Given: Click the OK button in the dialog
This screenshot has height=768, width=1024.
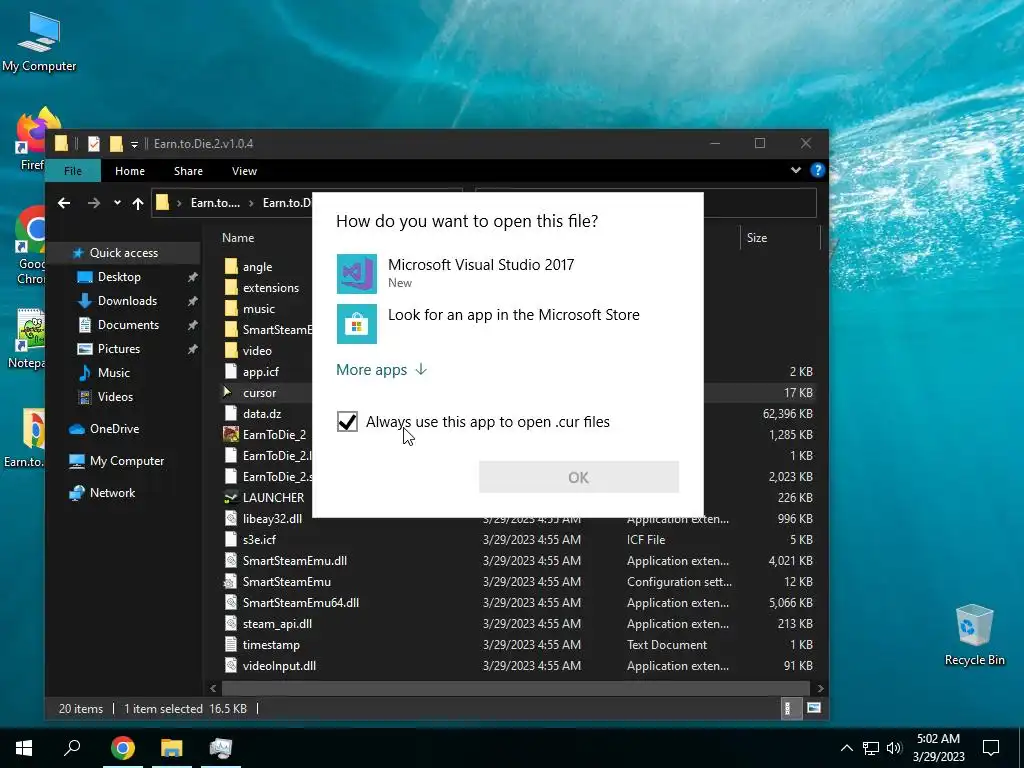Looking at the screenshot, I should (579, 477).
